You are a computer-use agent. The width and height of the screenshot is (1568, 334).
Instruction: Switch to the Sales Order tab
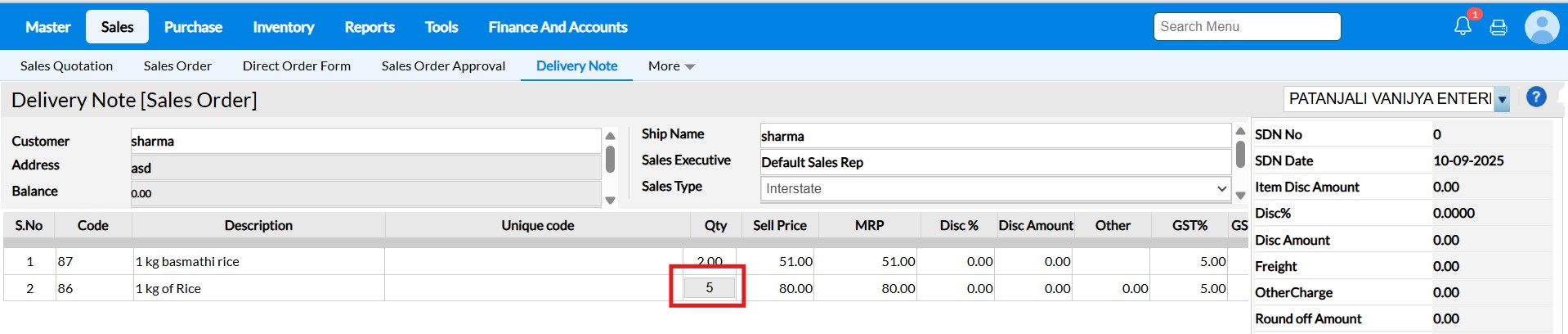(x=177, y=66)
